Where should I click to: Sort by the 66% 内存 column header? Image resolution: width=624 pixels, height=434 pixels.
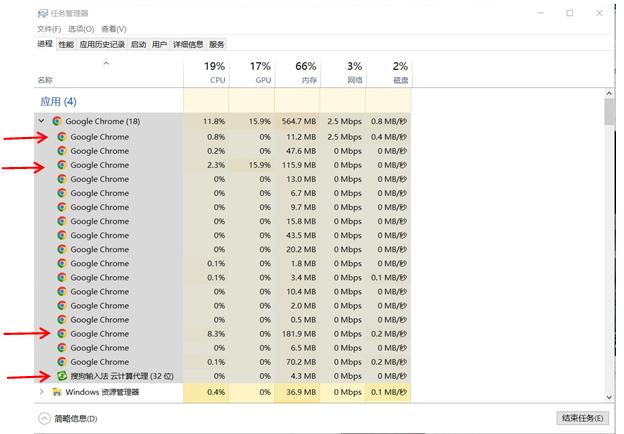click(x=297, y=73)
